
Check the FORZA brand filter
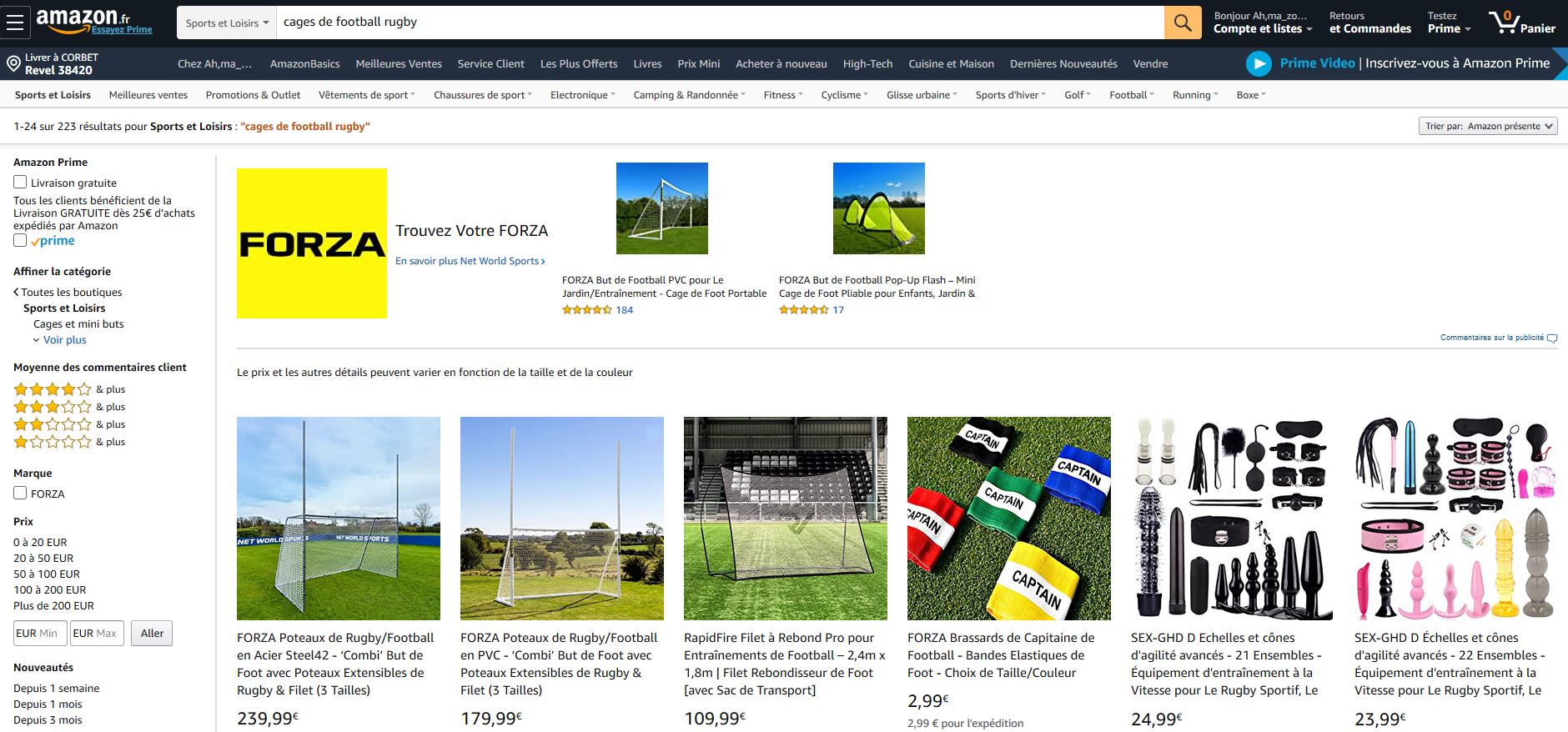tap(20, 493)
